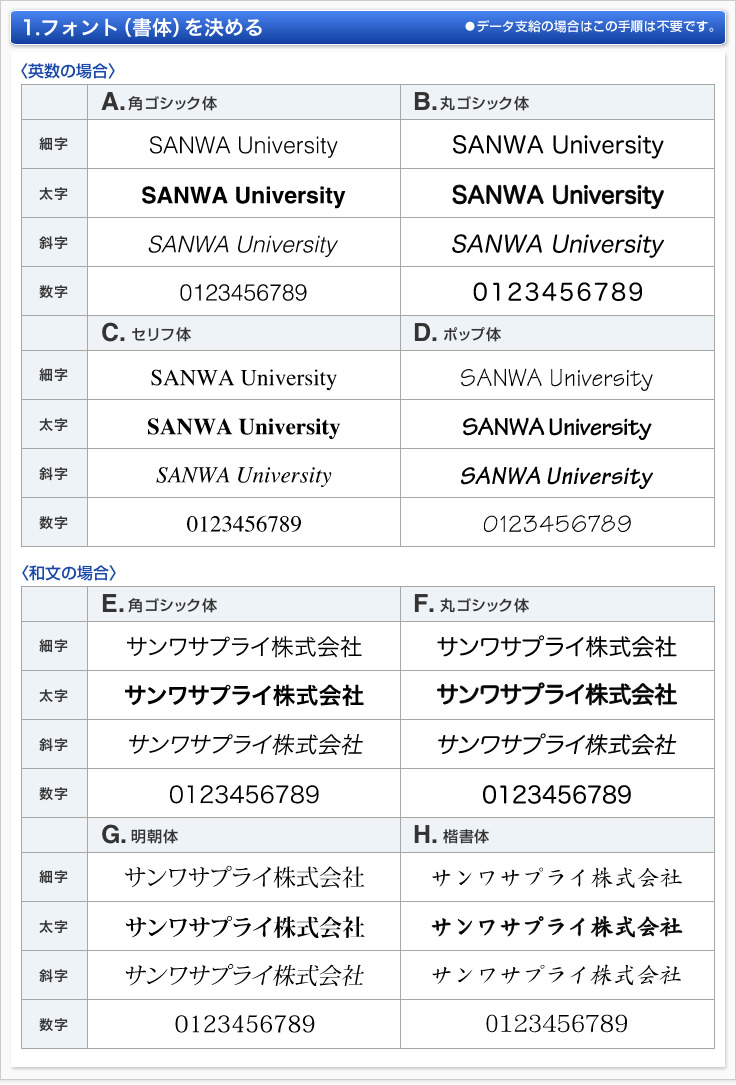736x1085 pixels.
Task: Choose the italic サンワサプライ株式会社 sample under E
Action: [245, 744]
